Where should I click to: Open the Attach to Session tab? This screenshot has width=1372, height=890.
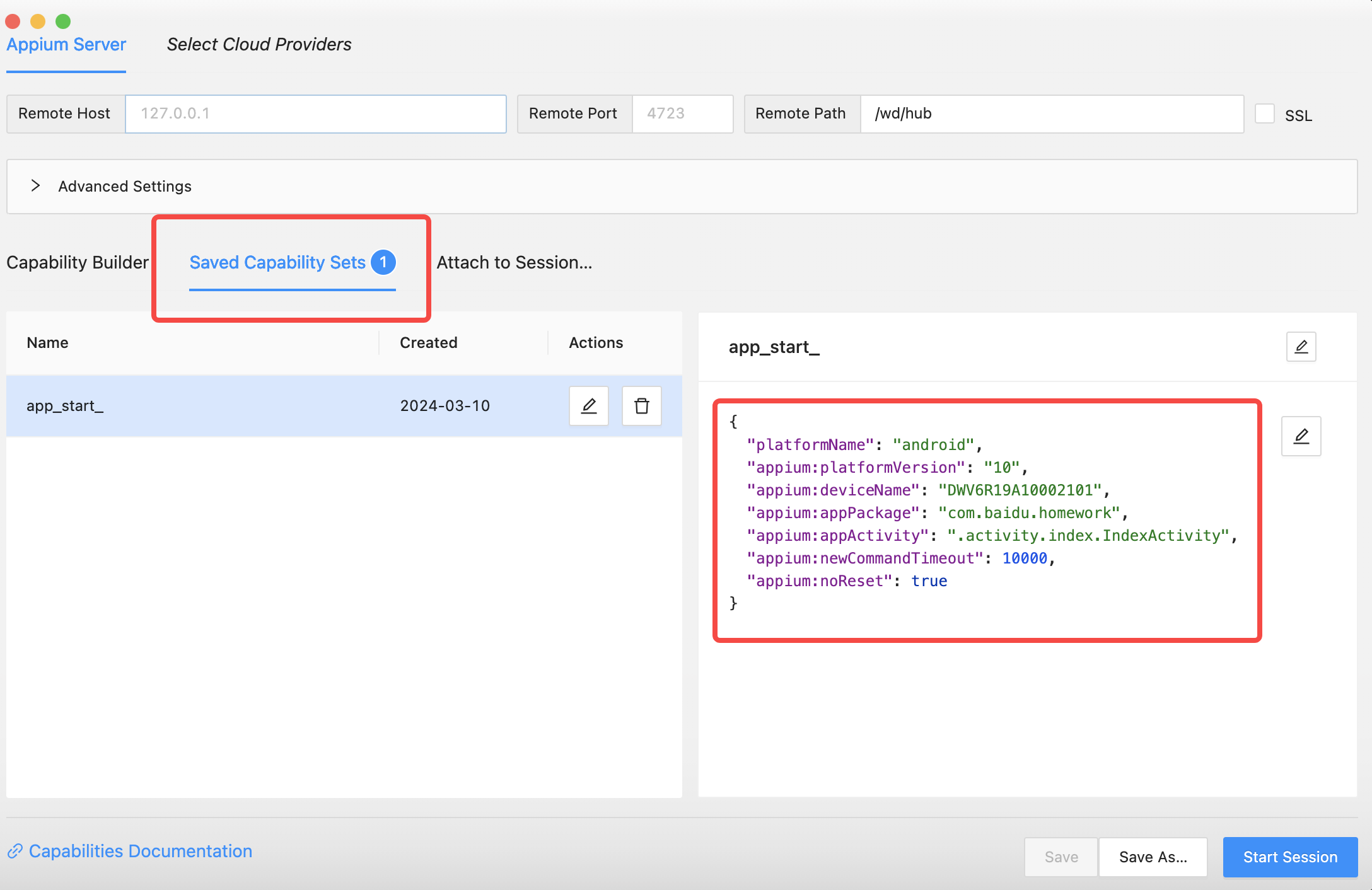514,262
